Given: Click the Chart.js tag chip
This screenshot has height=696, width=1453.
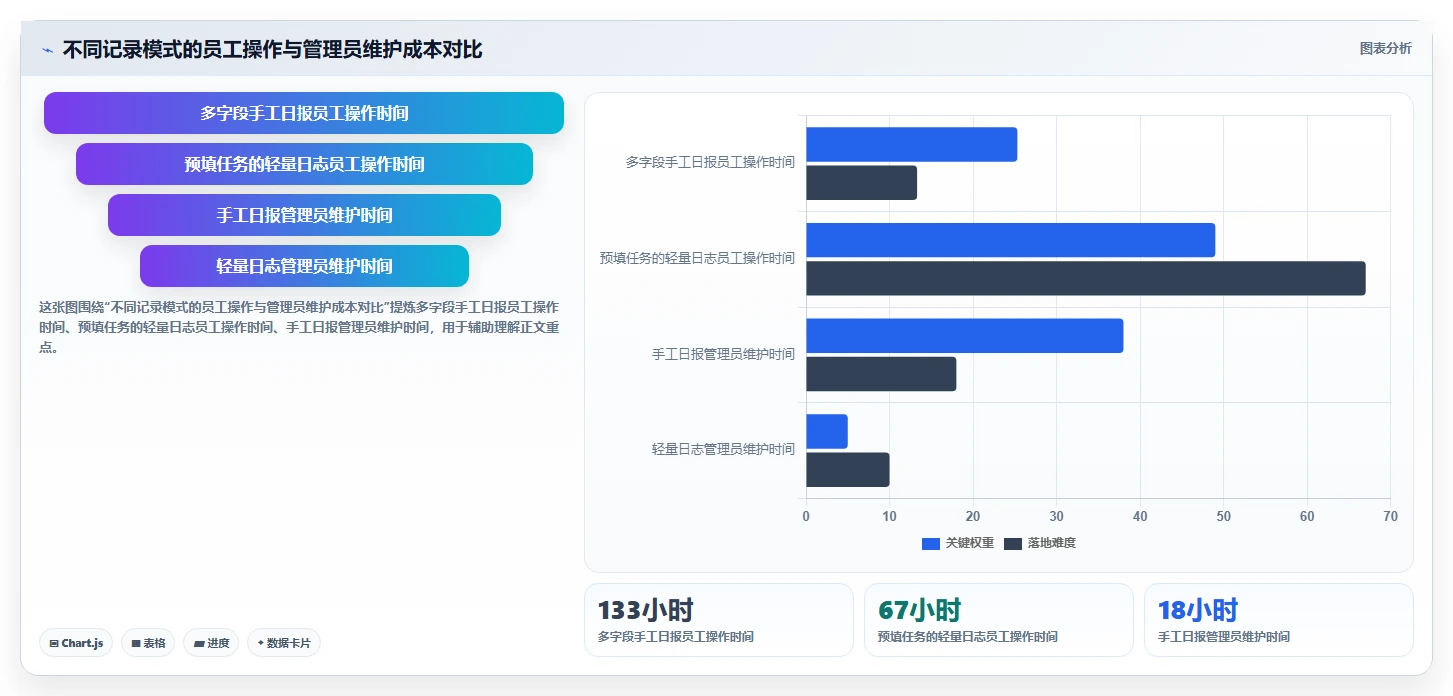Looking at the screenshot, I should (x=76, y=643).
